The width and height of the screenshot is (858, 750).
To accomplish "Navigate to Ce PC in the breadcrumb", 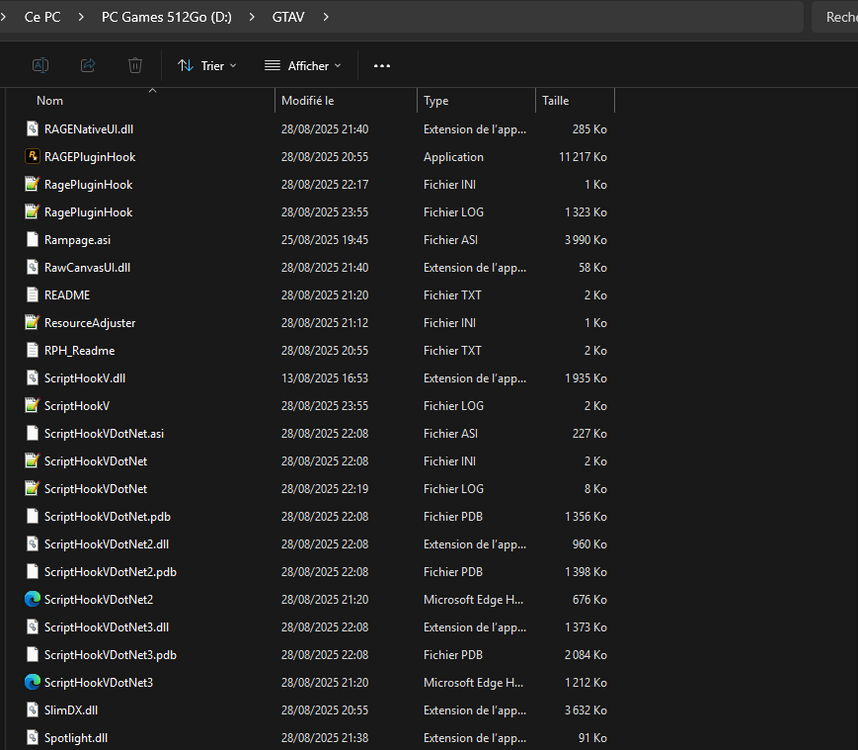I will pyautogui.click(x=42, y=17).
